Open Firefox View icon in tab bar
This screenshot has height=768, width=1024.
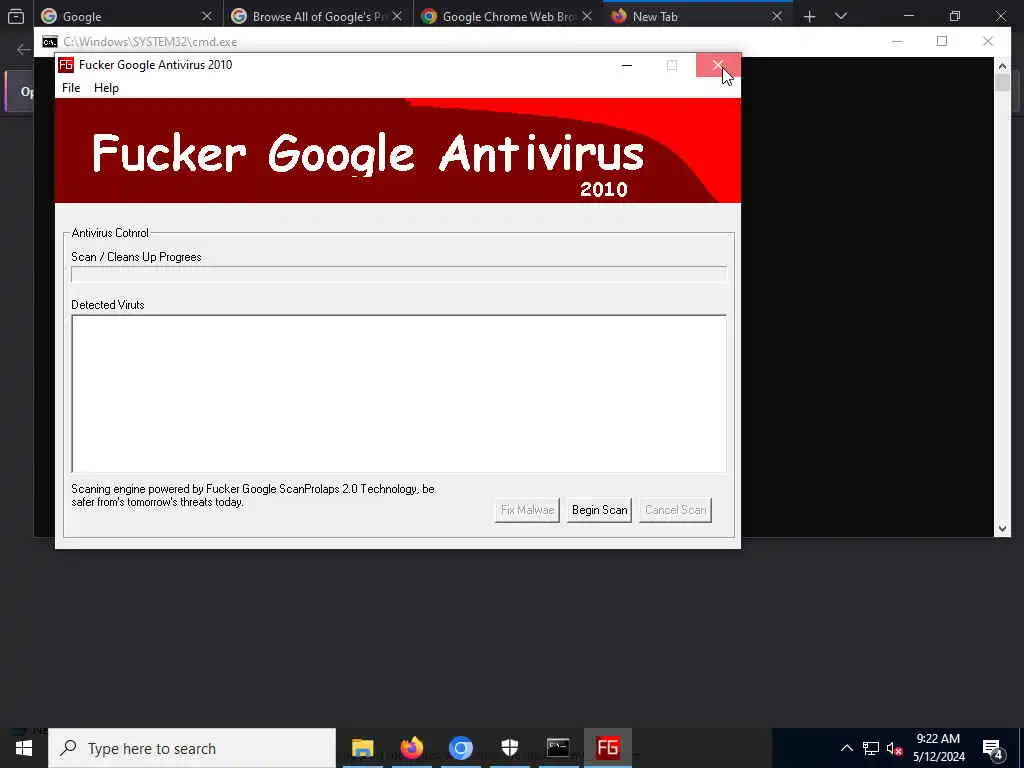(16, 16)
